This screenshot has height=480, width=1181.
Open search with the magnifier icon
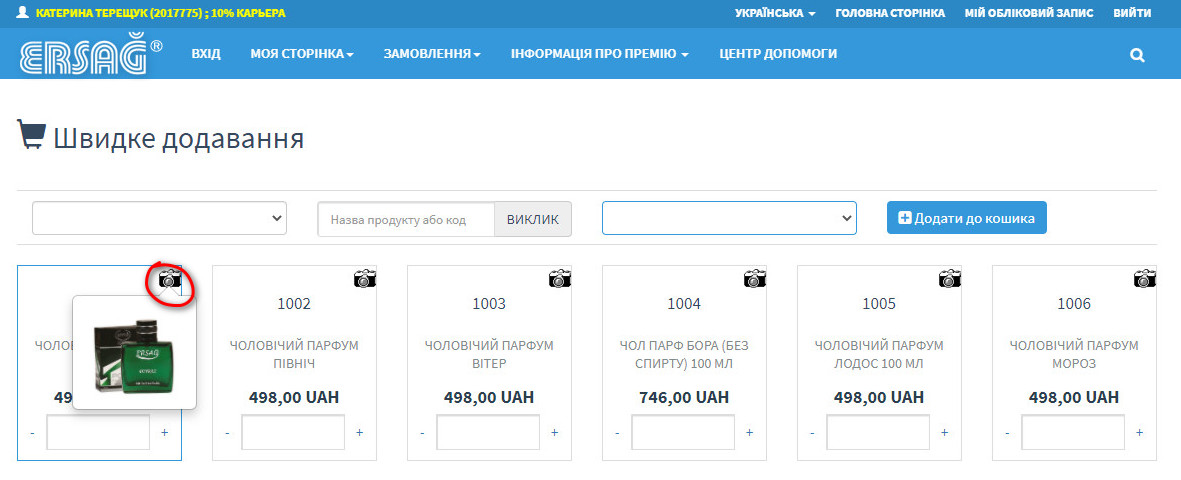1137,55
